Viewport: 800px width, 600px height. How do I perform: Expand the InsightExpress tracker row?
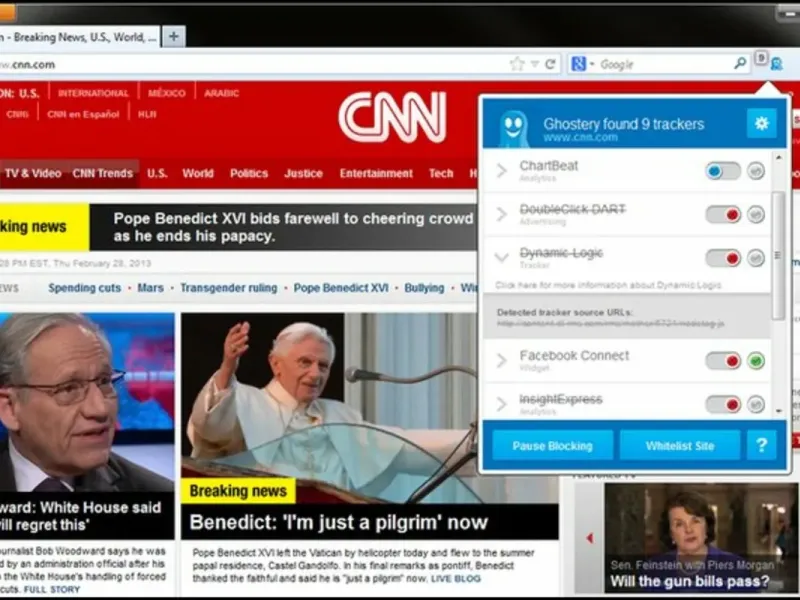pyautogui.click(x=502, y=405)
